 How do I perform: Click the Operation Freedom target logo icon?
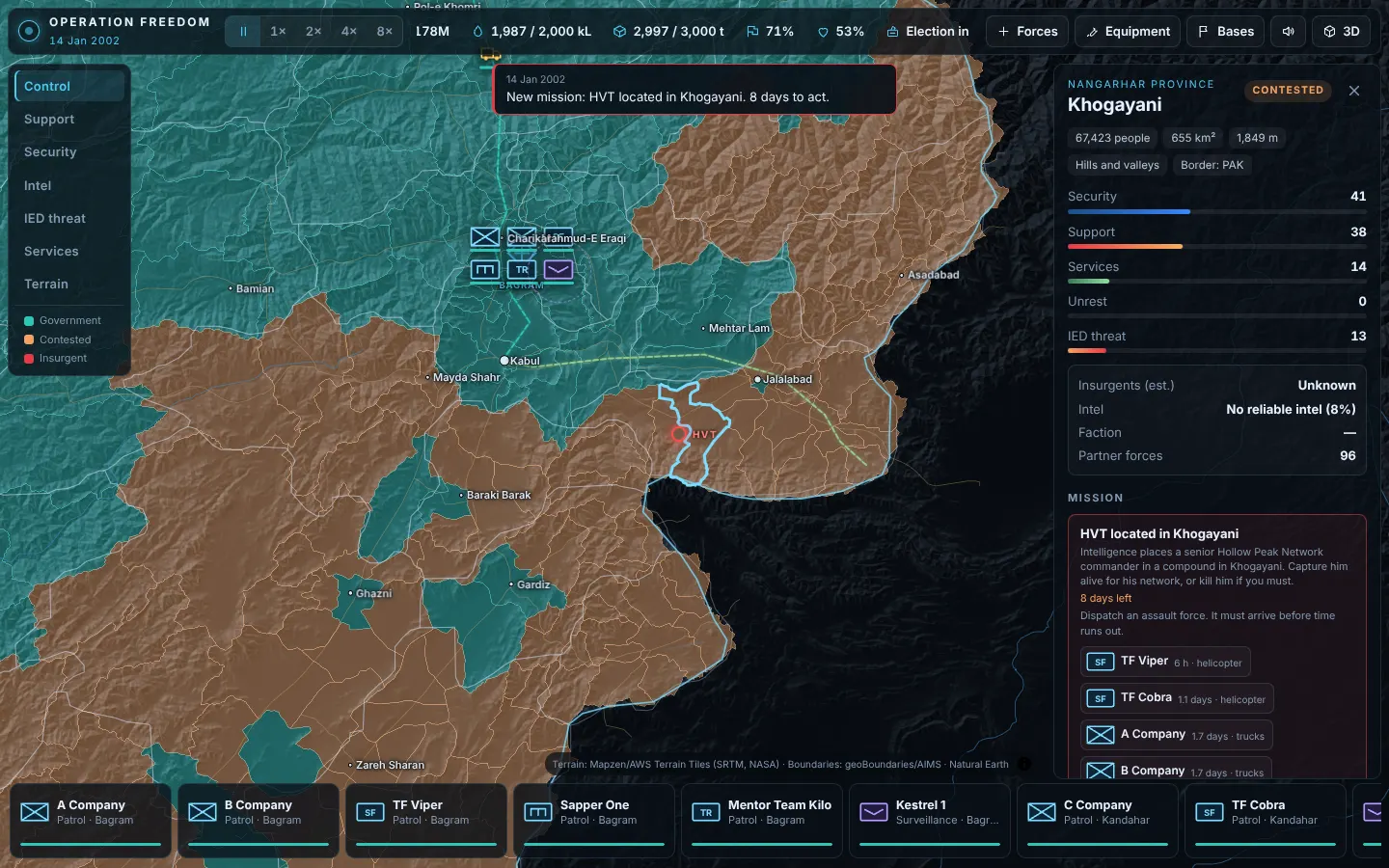(x=29, y=31)
